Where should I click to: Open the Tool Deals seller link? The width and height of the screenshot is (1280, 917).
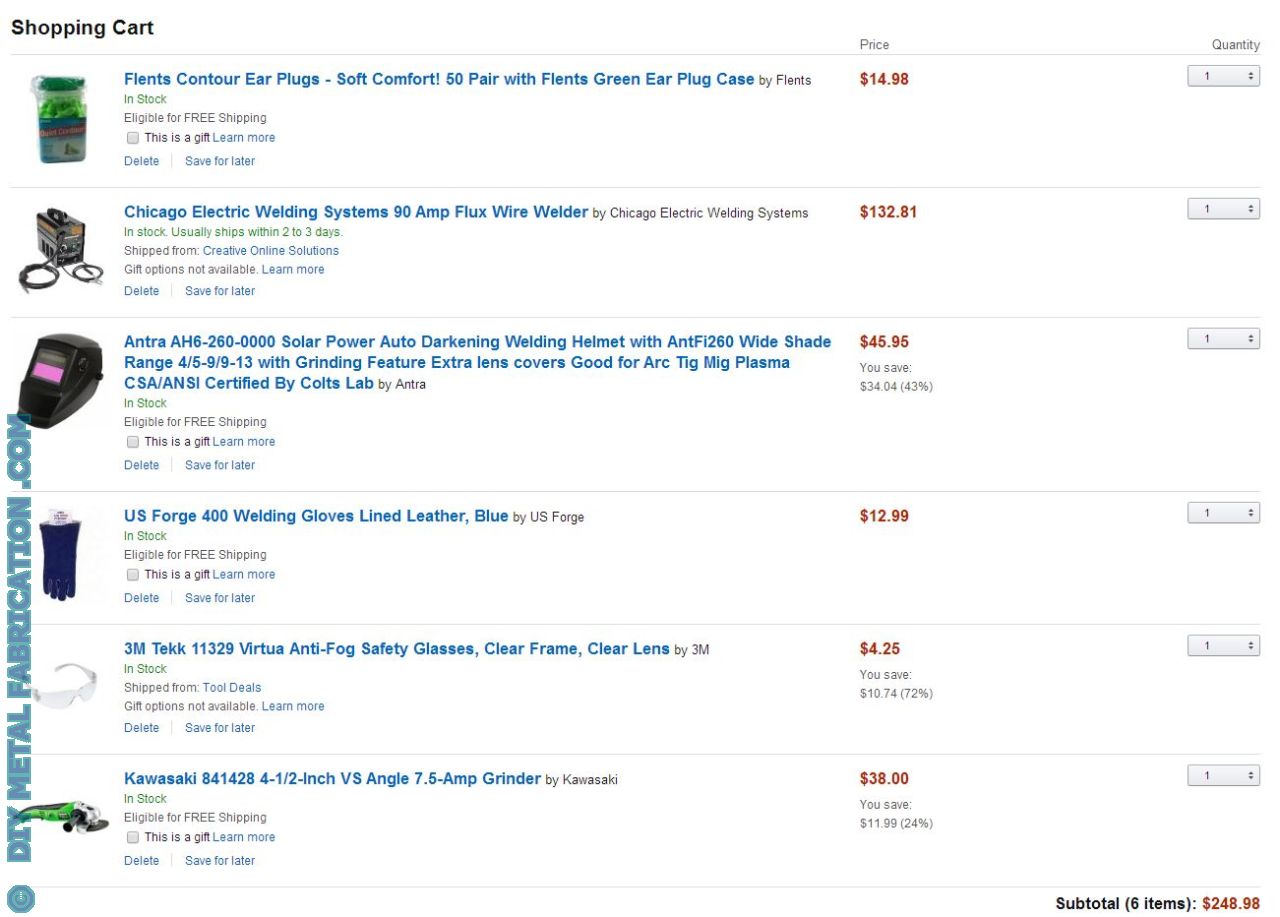tap(232, 688)
